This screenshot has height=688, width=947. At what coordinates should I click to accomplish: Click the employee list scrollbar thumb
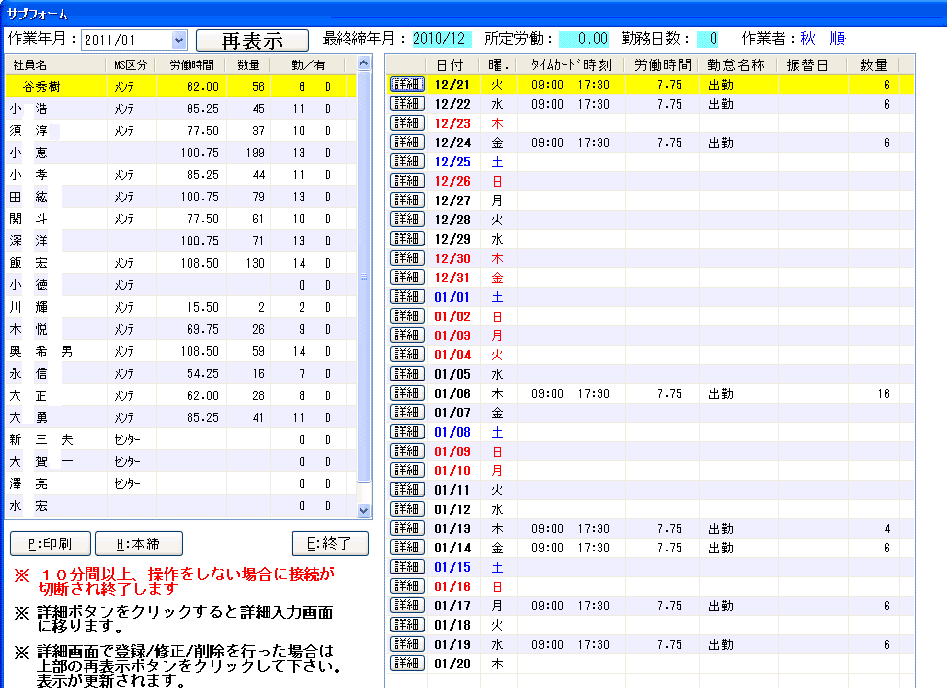pyautogui.click(x=364, y=276)
